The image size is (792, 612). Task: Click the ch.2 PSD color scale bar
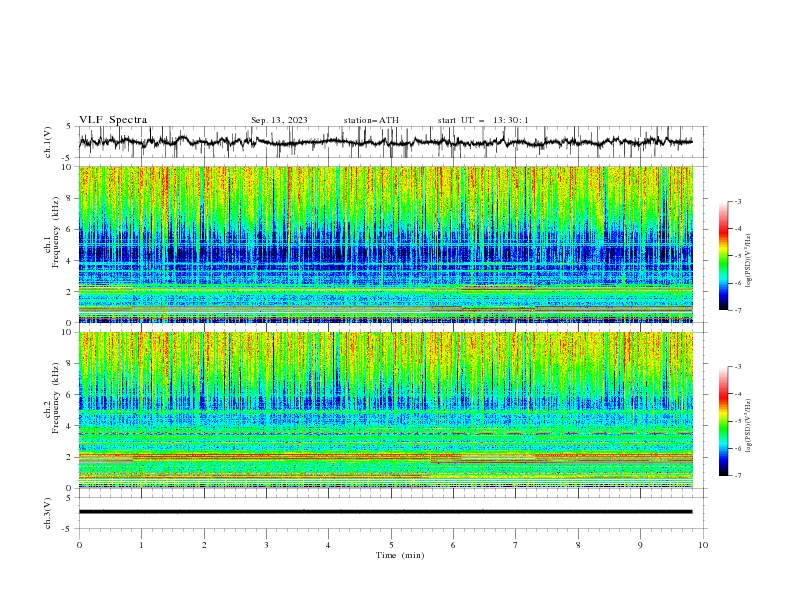coord(723,421)
